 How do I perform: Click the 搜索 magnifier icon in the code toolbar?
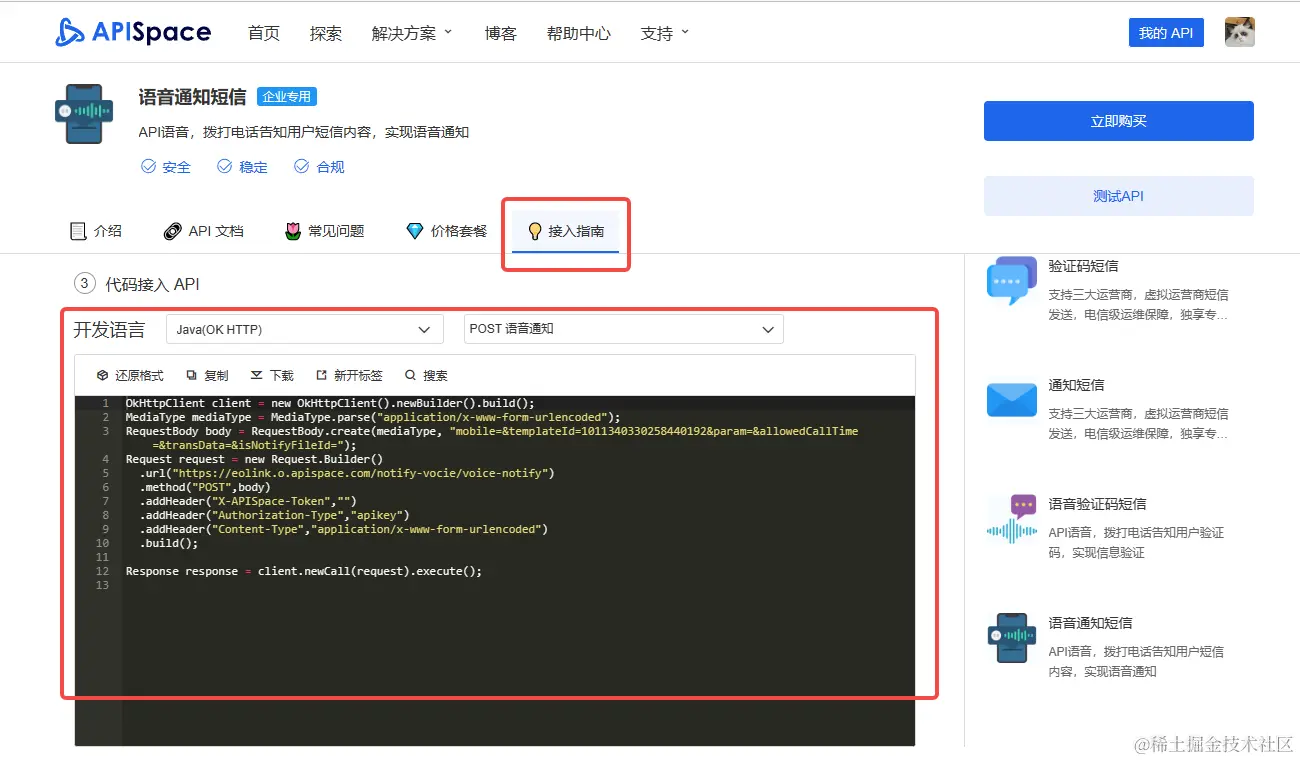(410, 375)
